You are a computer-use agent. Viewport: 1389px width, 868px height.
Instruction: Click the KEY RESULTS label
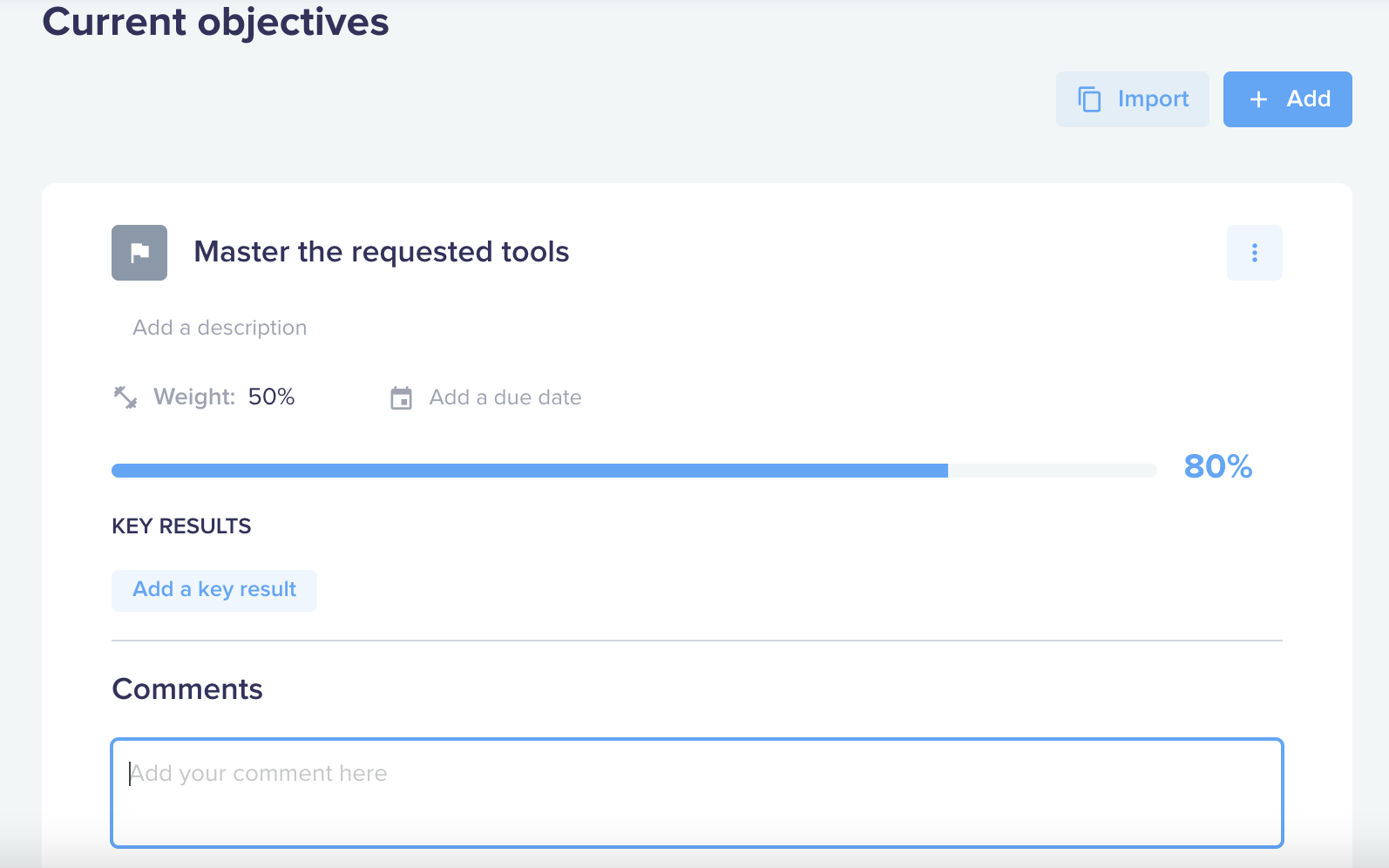[181, 526]
